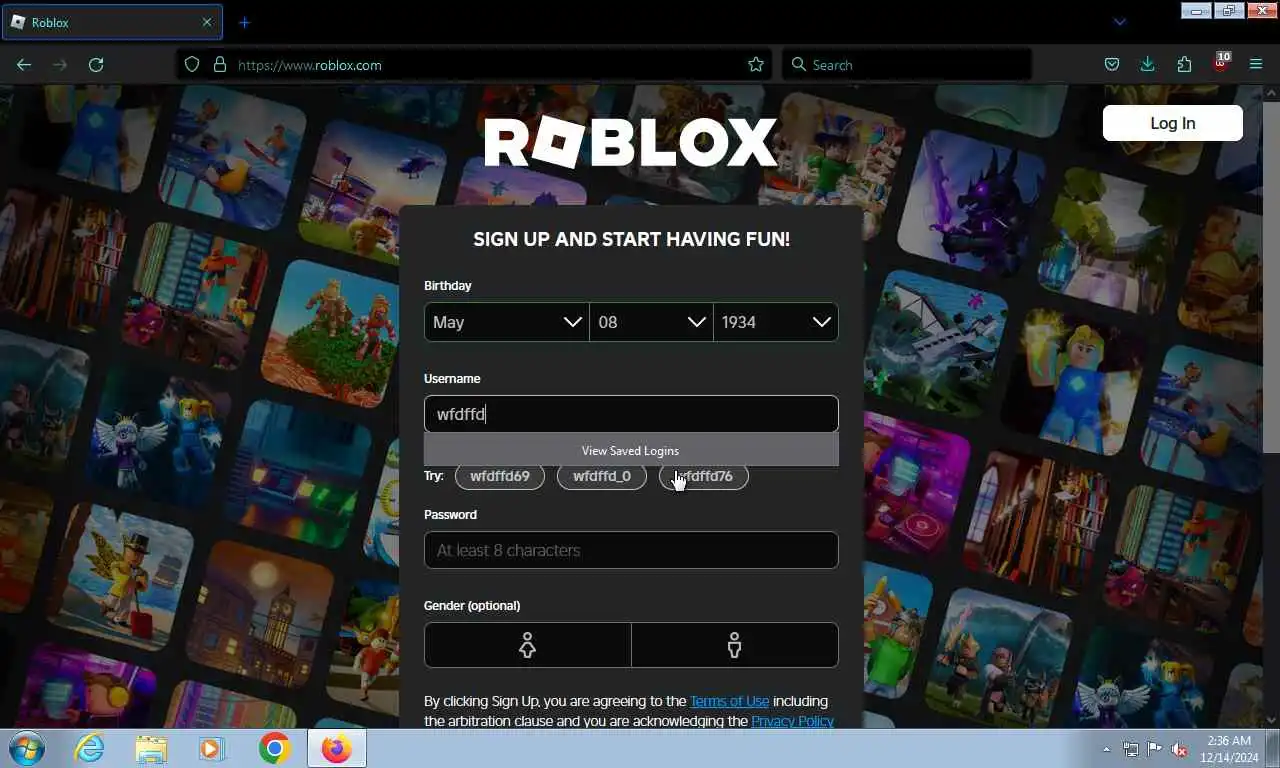Reload the Roblox page
Viewport: 1280px width, 768px height.
point(96,64)
